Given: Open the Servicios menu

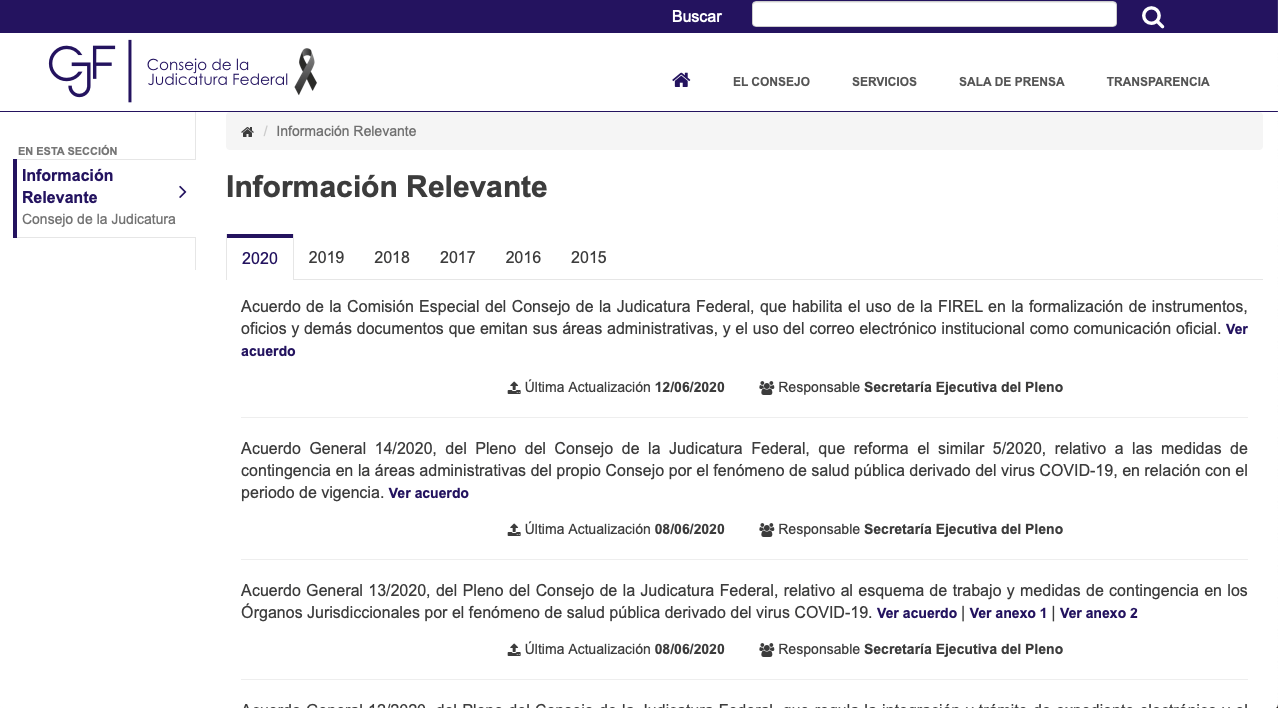Looking at the screenshot, I should (x=884, y=82).
